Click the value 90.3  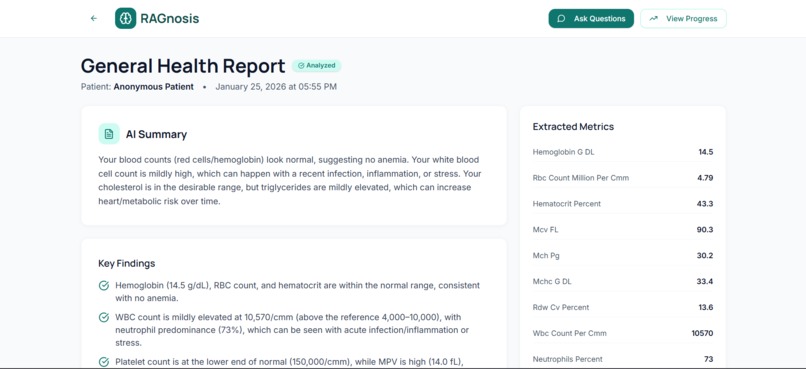coord(705,230)
